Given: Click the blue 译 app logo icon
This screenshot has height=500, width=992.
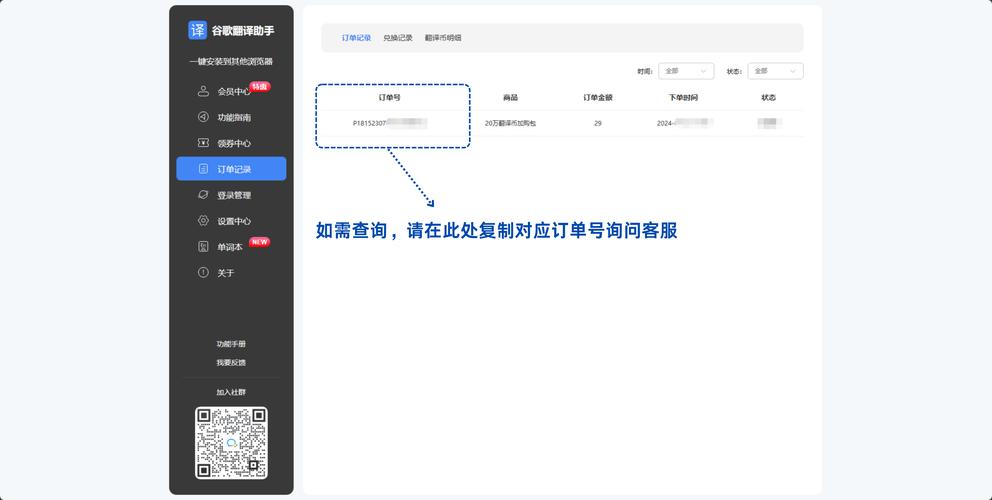Looking at the screenshot, I should tap(197, 30).
